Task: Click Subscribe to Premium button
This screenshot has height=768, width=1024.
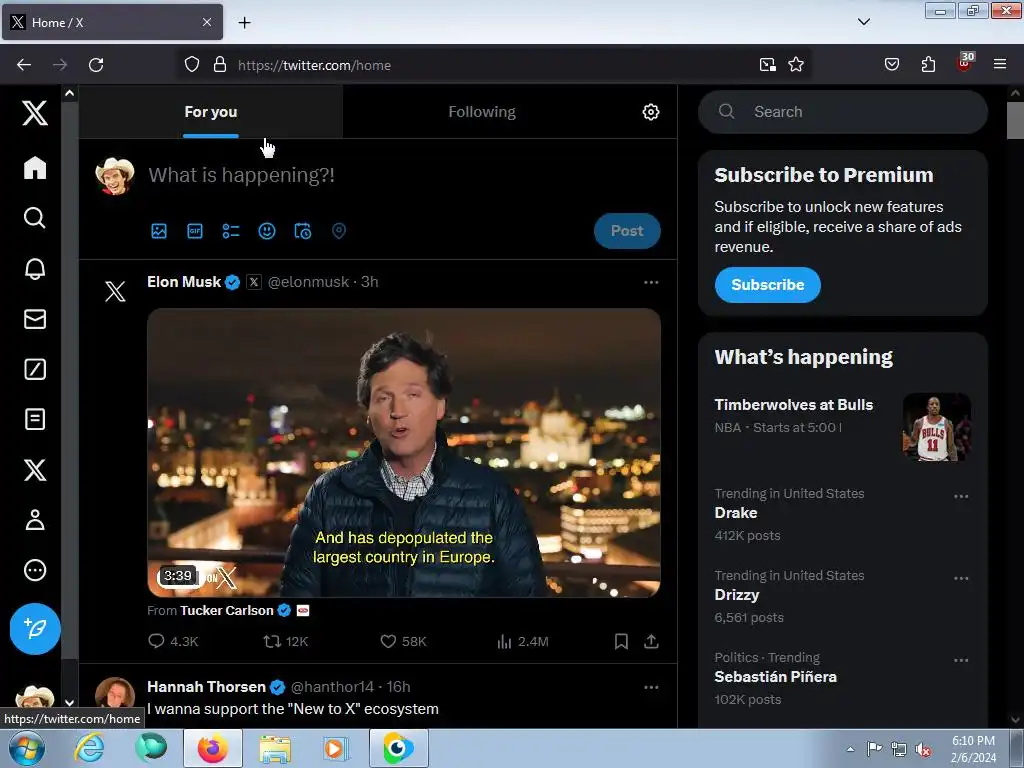Action: tap(767, 285)
